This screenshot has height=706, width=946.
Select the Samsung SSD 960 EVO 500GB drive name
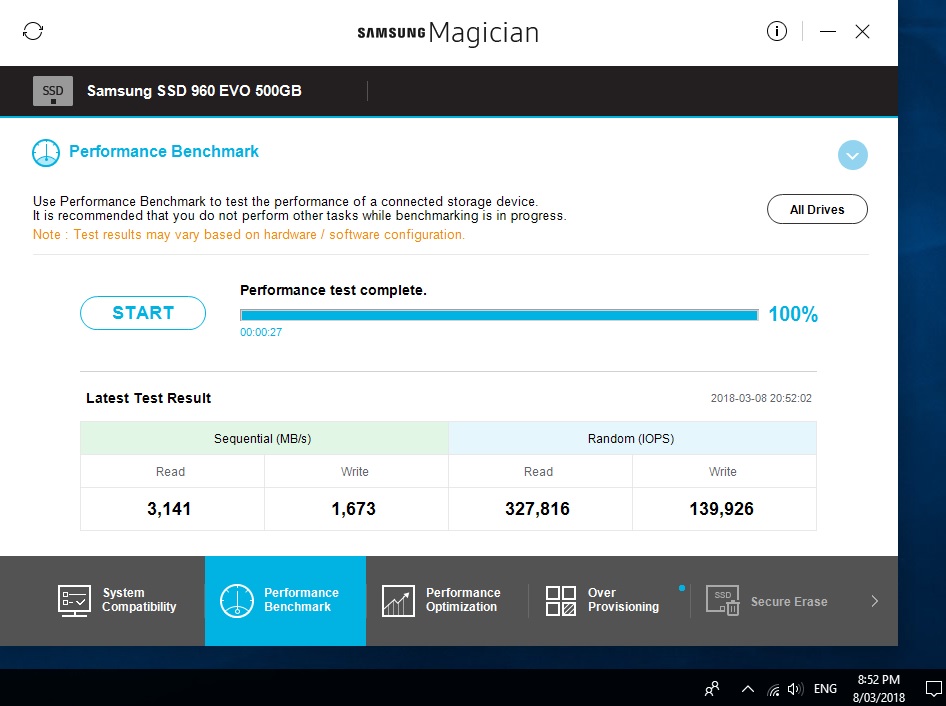194,91
